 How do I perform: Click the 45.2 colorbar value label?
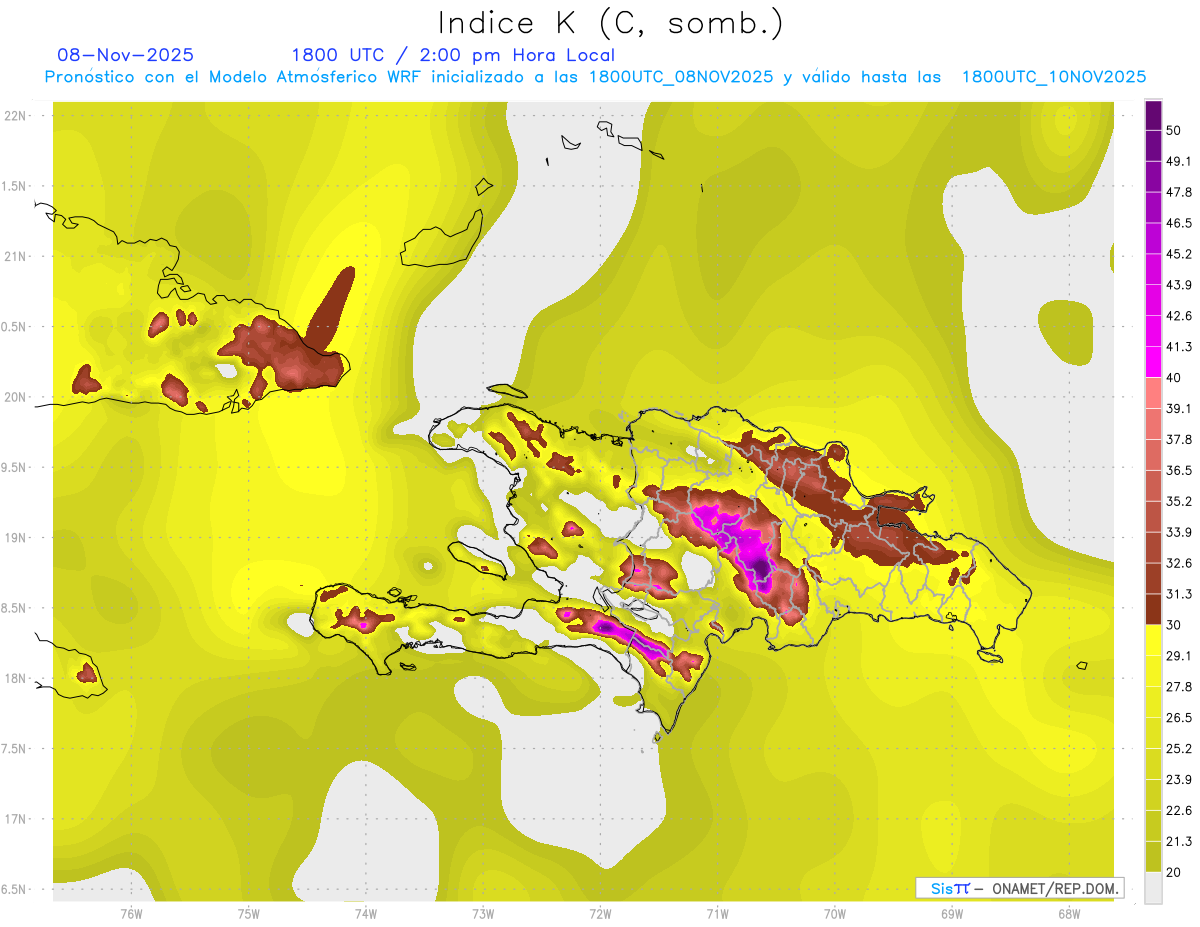(1179, 254)
